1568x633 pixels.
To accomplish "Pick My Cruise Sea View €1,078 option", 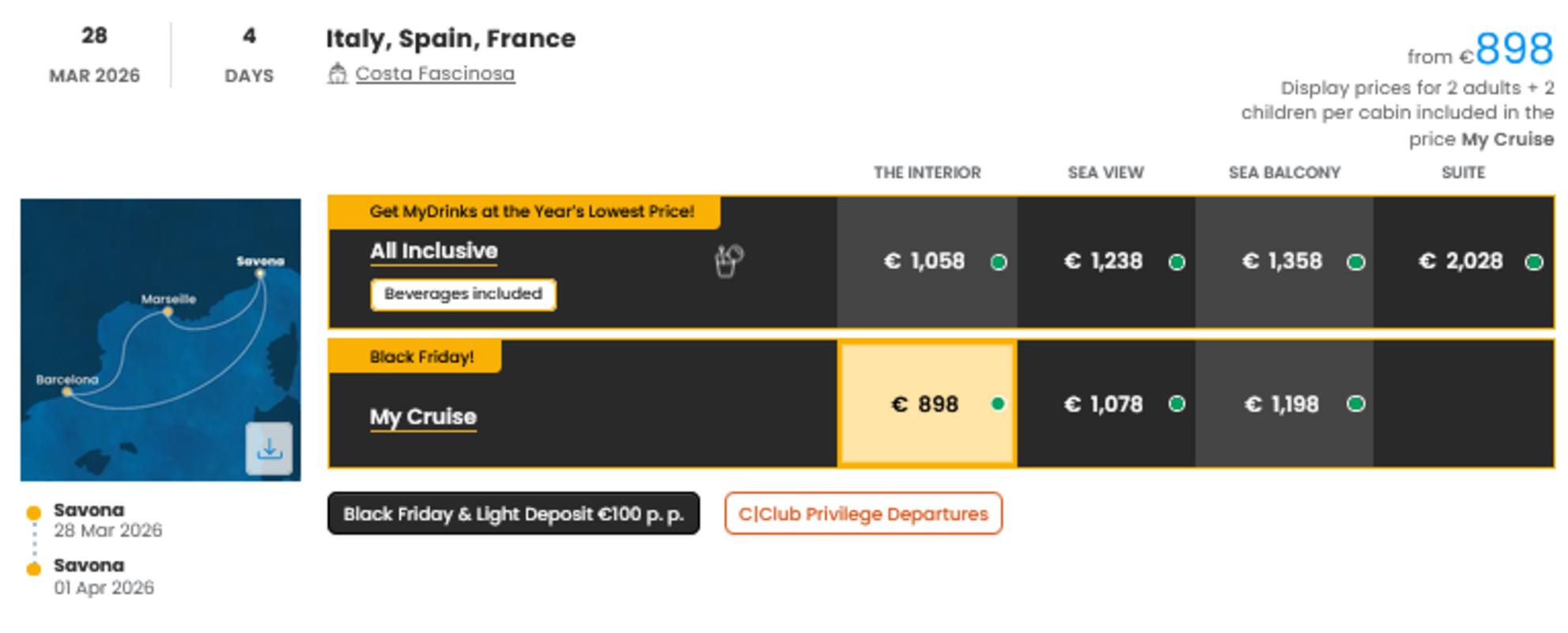I will click(1105, 404).
